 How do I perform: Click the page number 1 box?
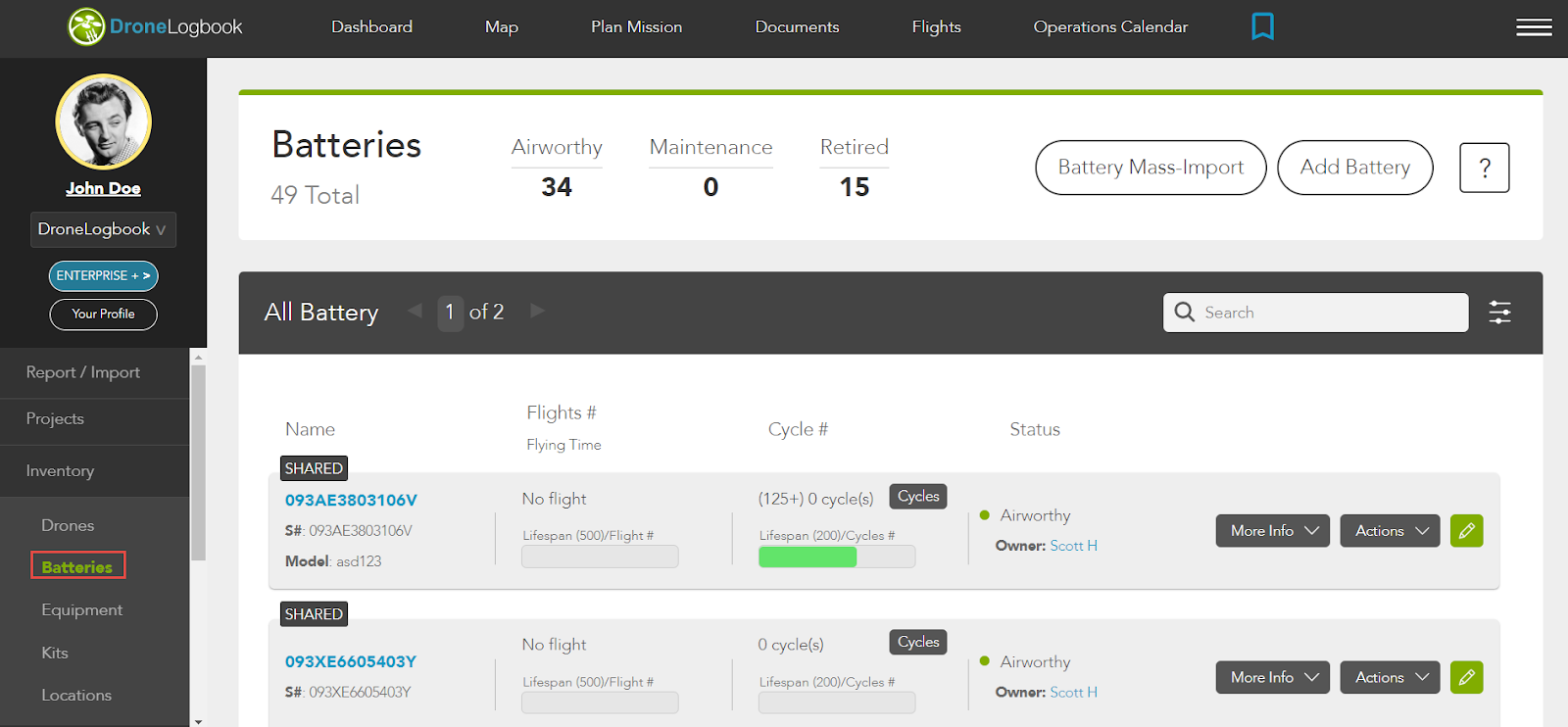[x=450, y=313]
